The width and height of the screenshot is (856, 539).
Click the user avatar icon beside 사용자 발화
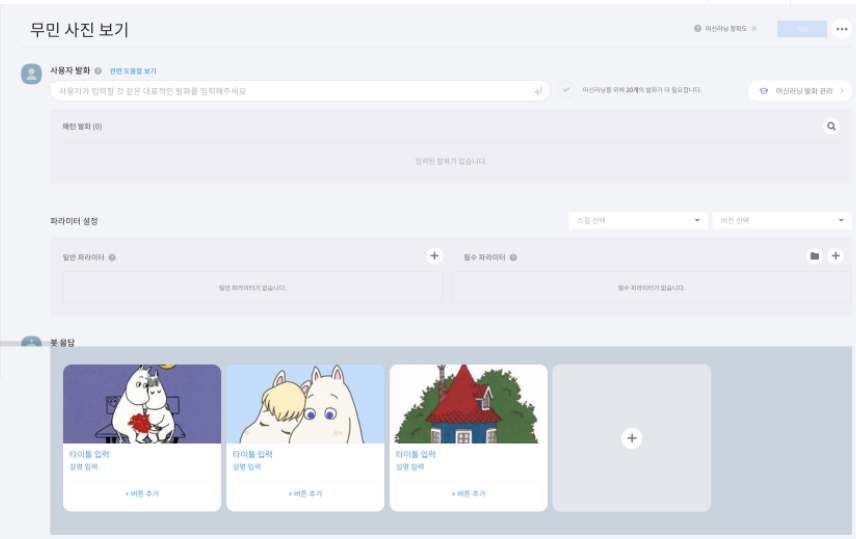31,74
